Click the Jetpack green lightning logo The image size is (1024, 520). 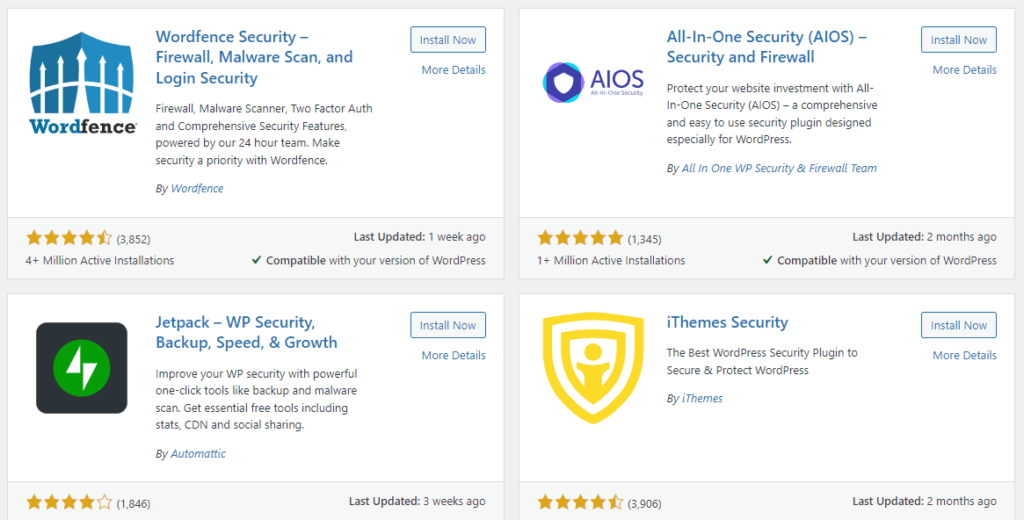[x=82, y=368]
